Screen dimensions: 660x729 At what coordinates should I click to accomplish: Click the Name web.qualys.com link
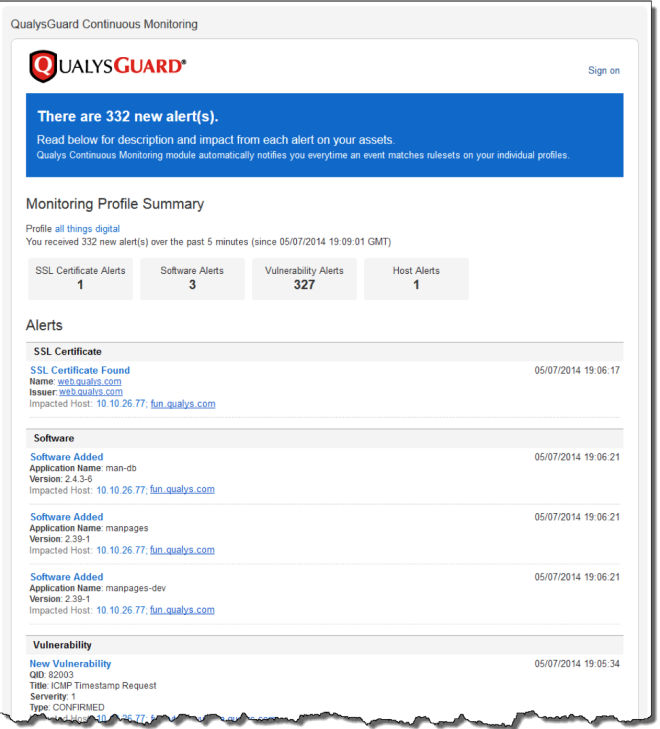tap(89, 381)
